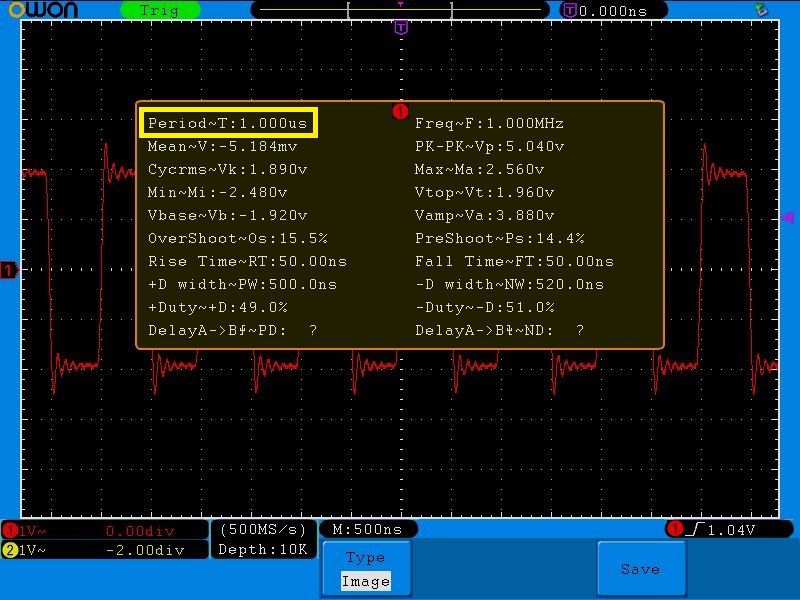Click the channel 1 ground level marker

coord(9,269)
